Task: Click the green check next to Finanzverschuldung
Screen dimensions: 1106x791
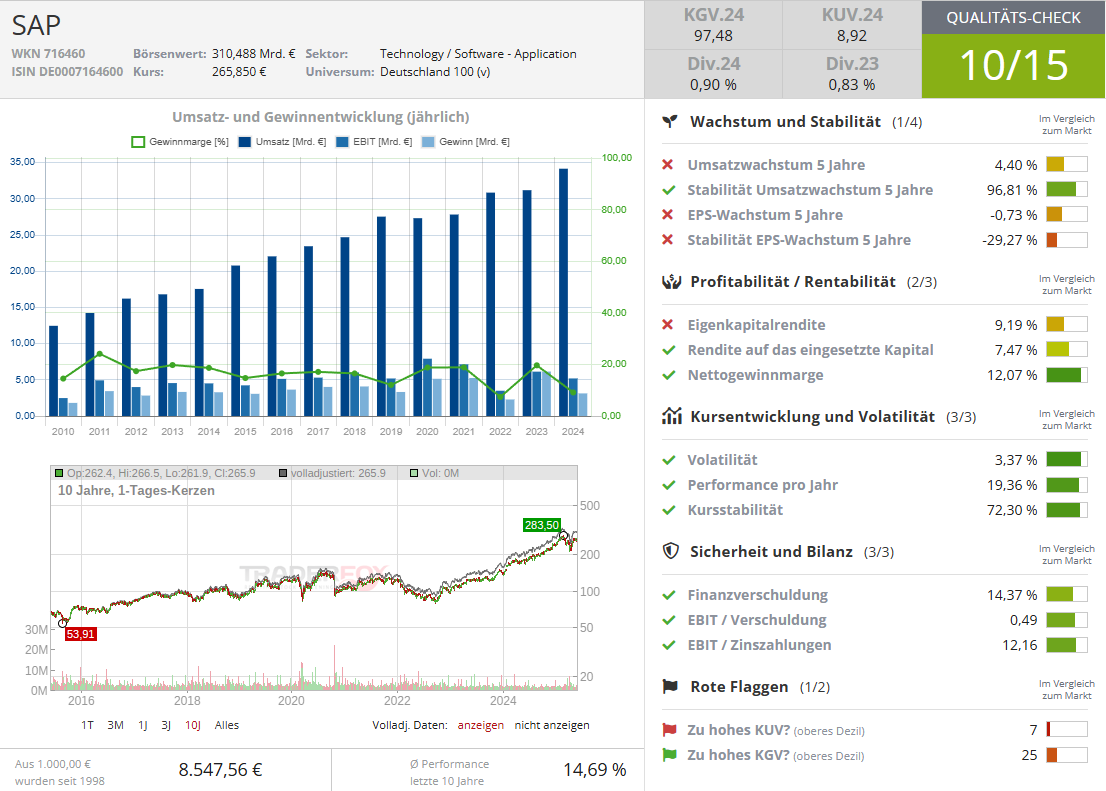Action: tap(669, 595)
